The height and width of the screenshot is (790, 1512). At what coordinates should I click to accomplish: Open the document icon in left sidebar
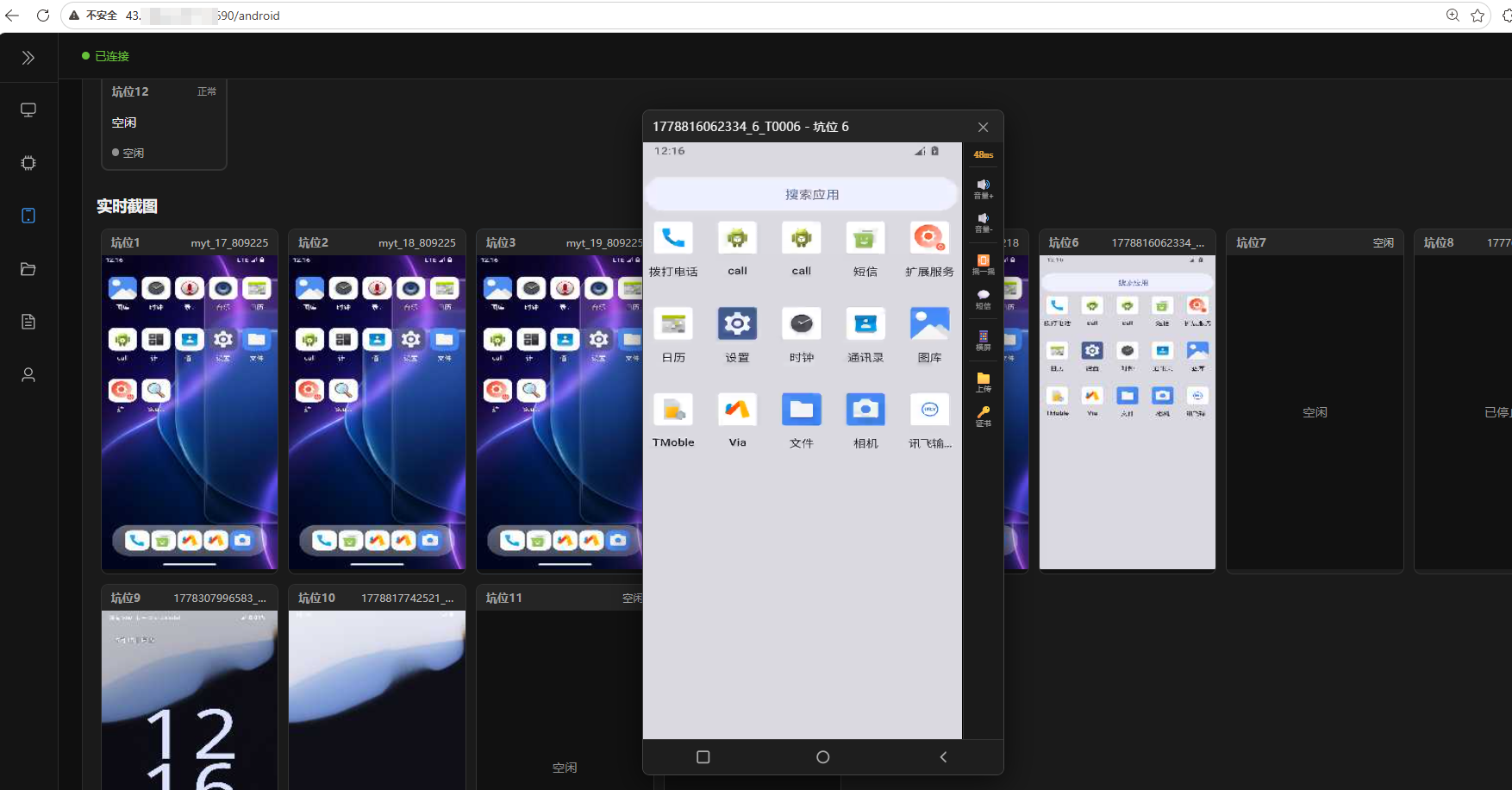28,322
